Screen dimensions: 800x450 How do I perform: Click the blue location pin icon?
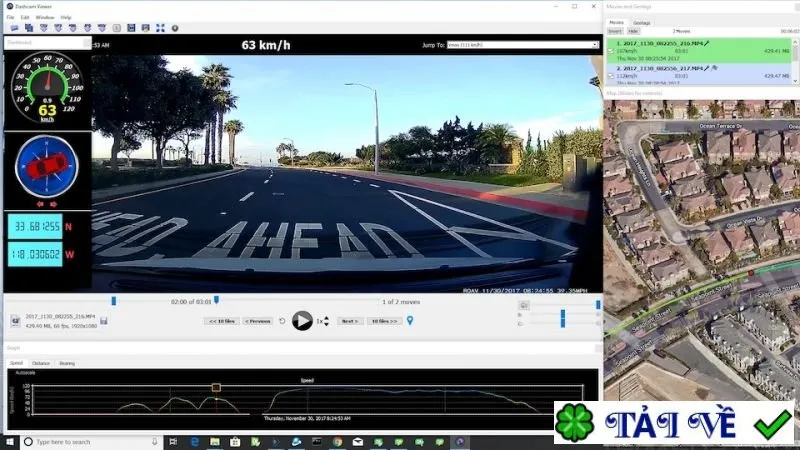pyautogui.click(x=410, y=320)
